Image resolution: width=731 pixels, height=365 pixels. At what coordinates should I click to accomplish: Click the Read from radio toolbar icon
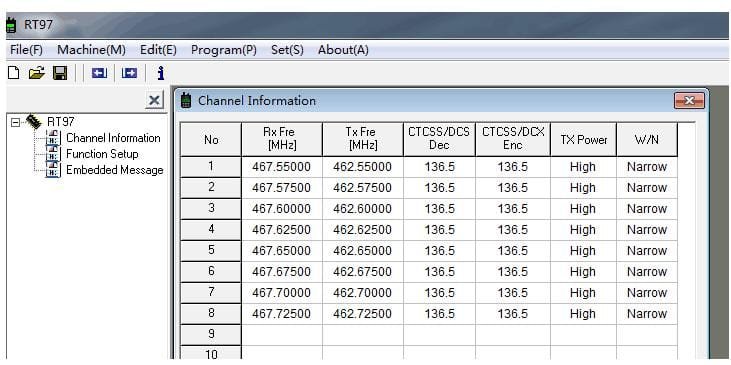[x=99, y=73]
